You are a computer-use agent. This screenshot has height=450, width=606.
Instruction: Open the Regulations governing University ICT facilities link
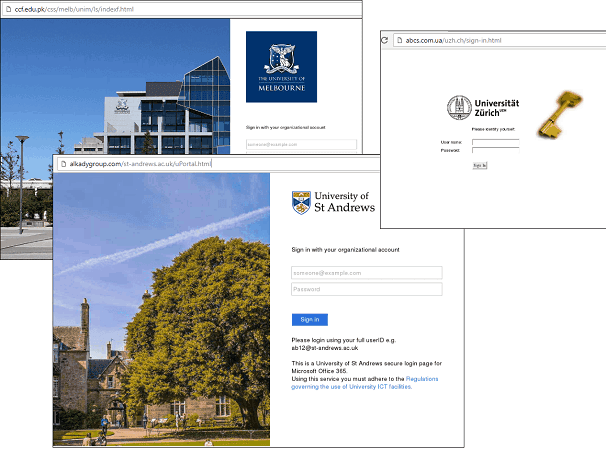point(364,384)
